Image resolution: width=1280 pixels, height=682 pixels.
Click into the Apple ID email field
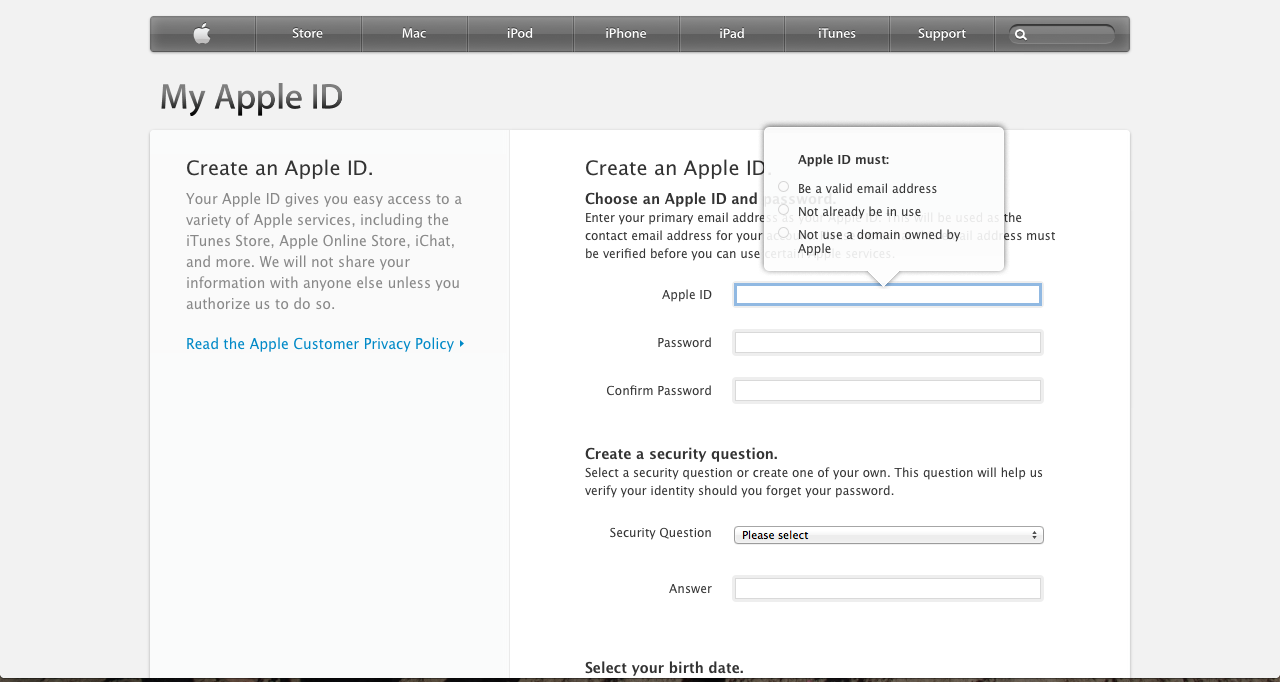888,294
